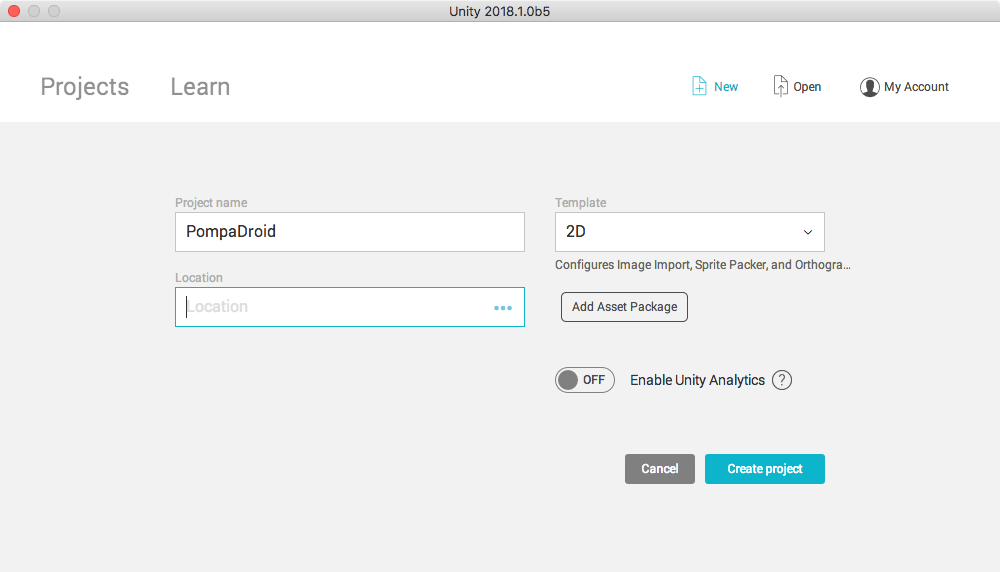Click the My Account text link
This screenshot has width=1000, height=572.
[x=916, y=87]
